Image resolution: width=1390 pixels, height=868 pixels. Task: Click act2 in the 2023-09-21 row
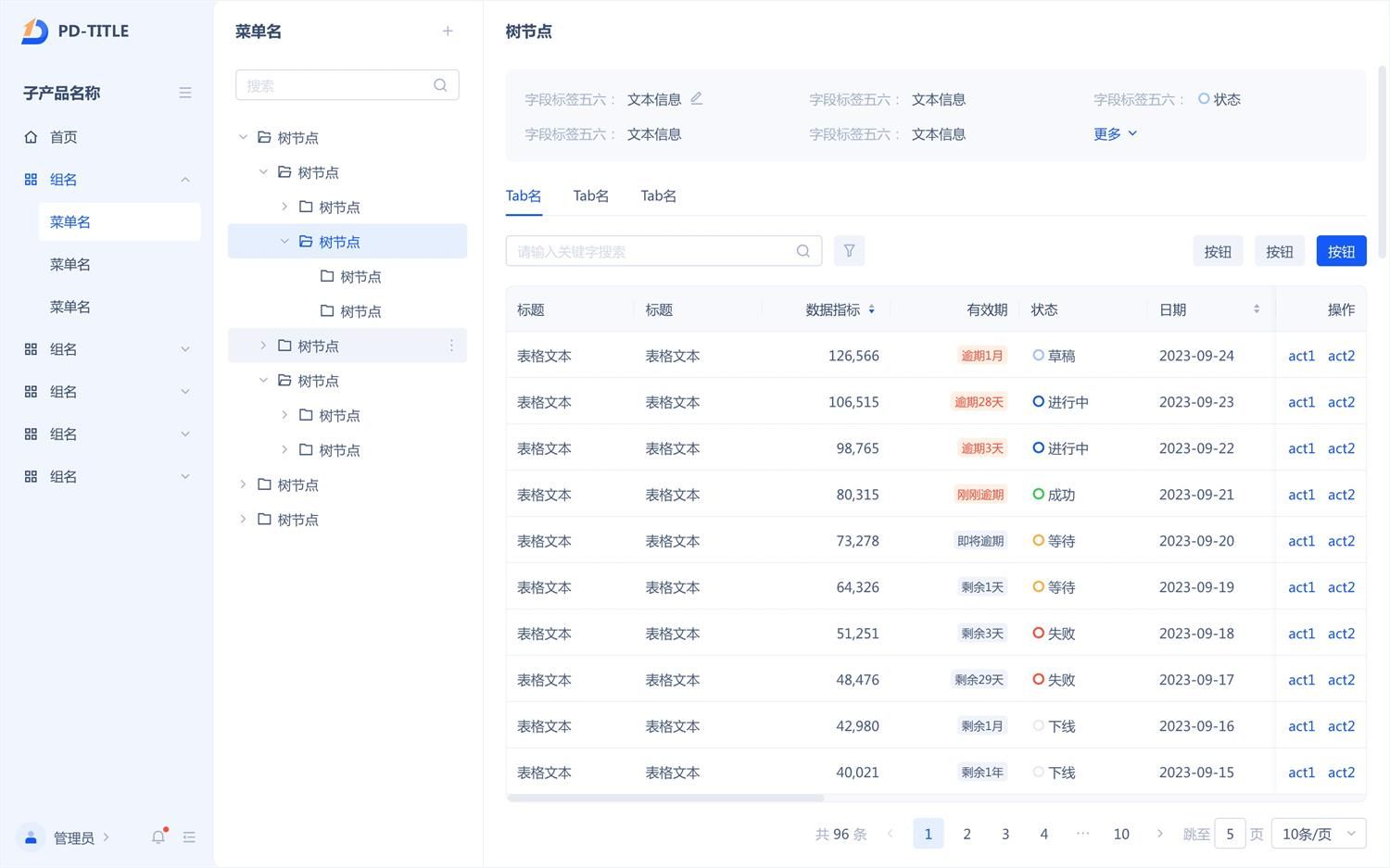[x=1341, y=495]
